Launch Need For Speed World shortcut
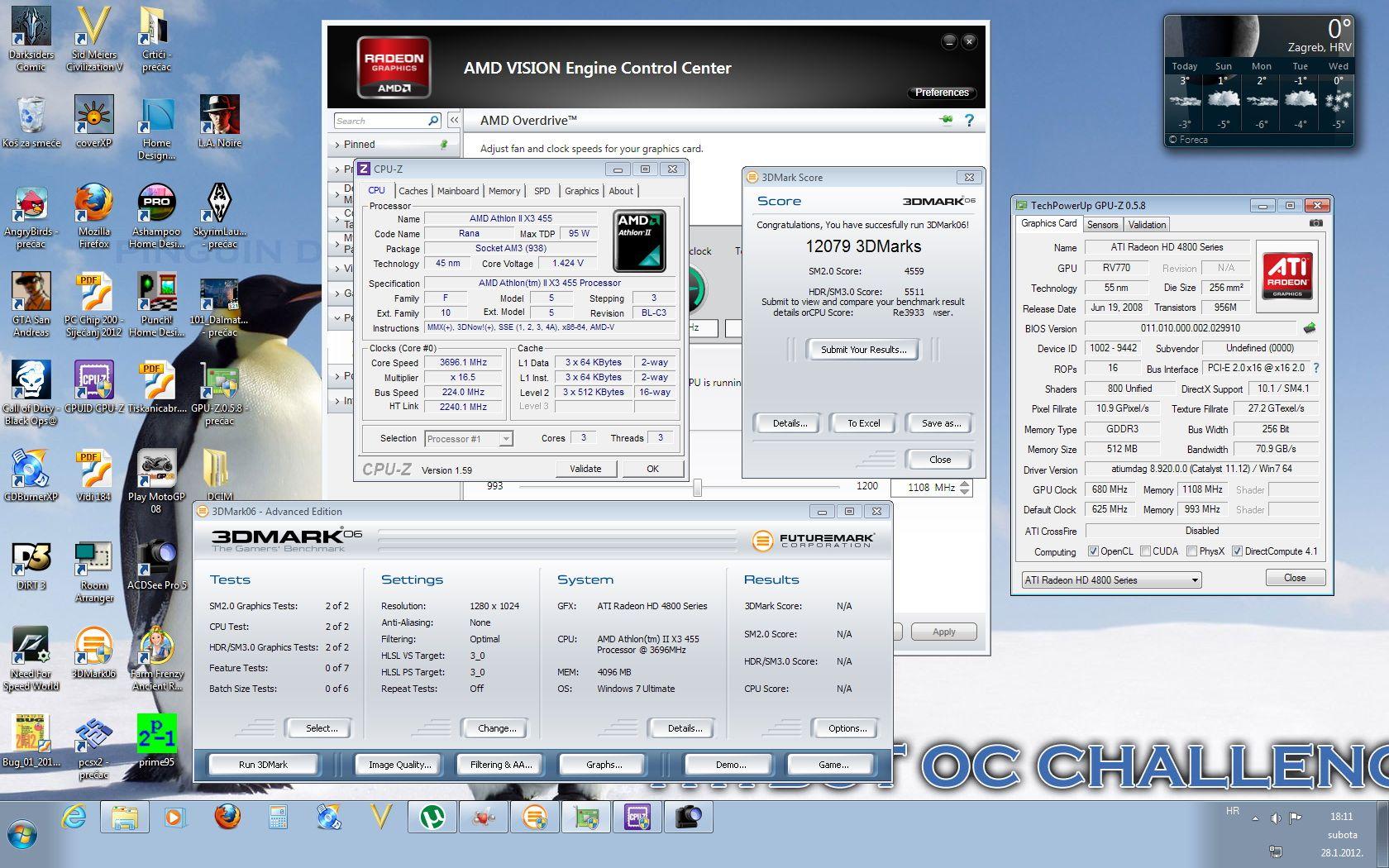 [x=31, y=658]
